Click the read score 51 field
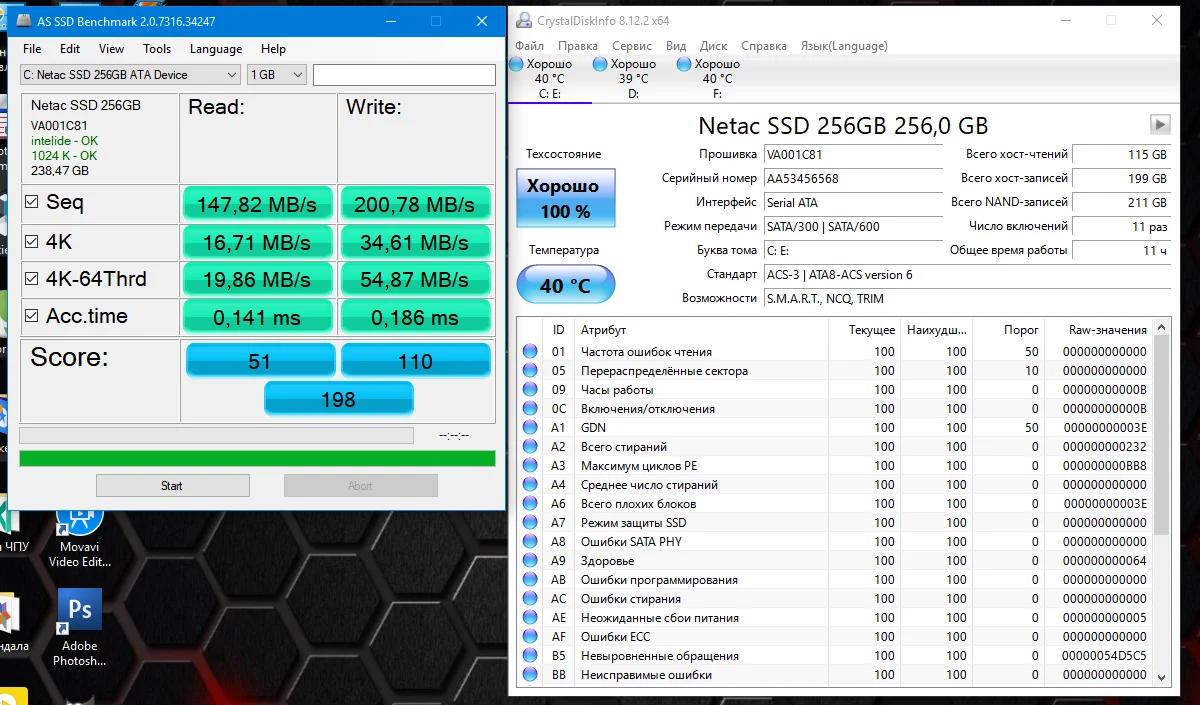1200x705 pixels. 260,361
